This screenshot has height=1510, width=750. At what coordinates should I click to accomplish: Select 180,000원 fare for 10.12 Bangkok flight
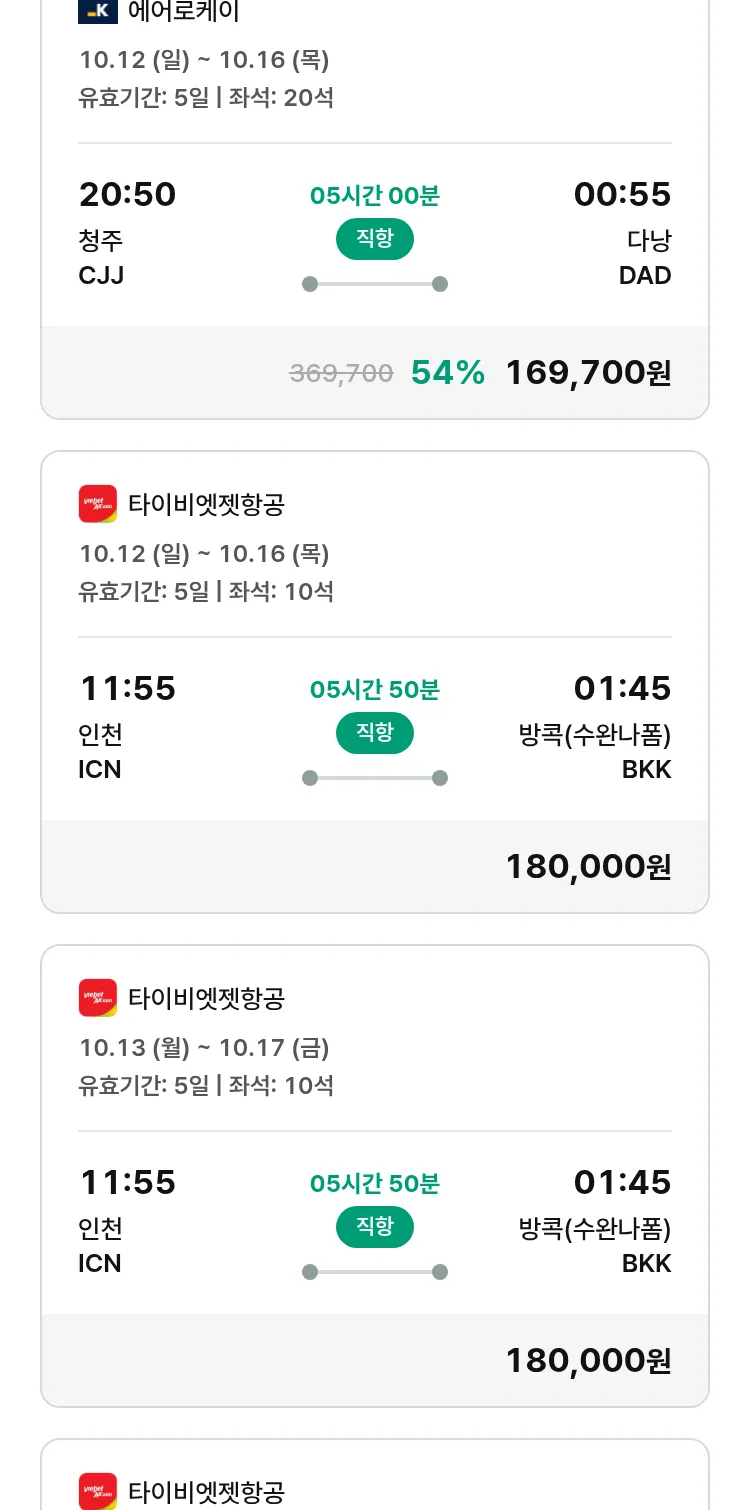588,867
